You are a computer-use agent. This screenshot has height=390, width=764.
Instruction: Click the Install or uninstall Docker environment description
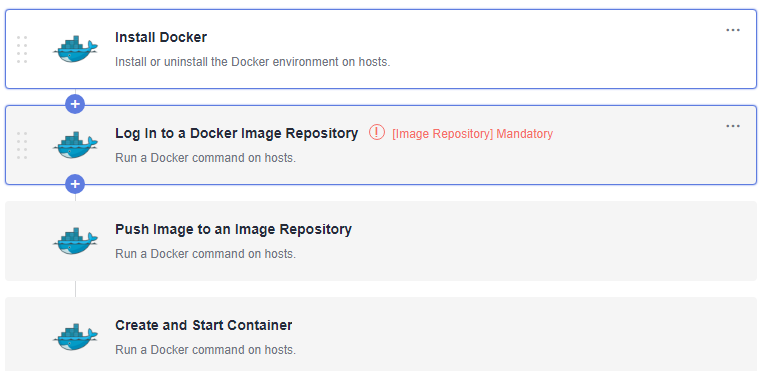click(x=252, y=62)
